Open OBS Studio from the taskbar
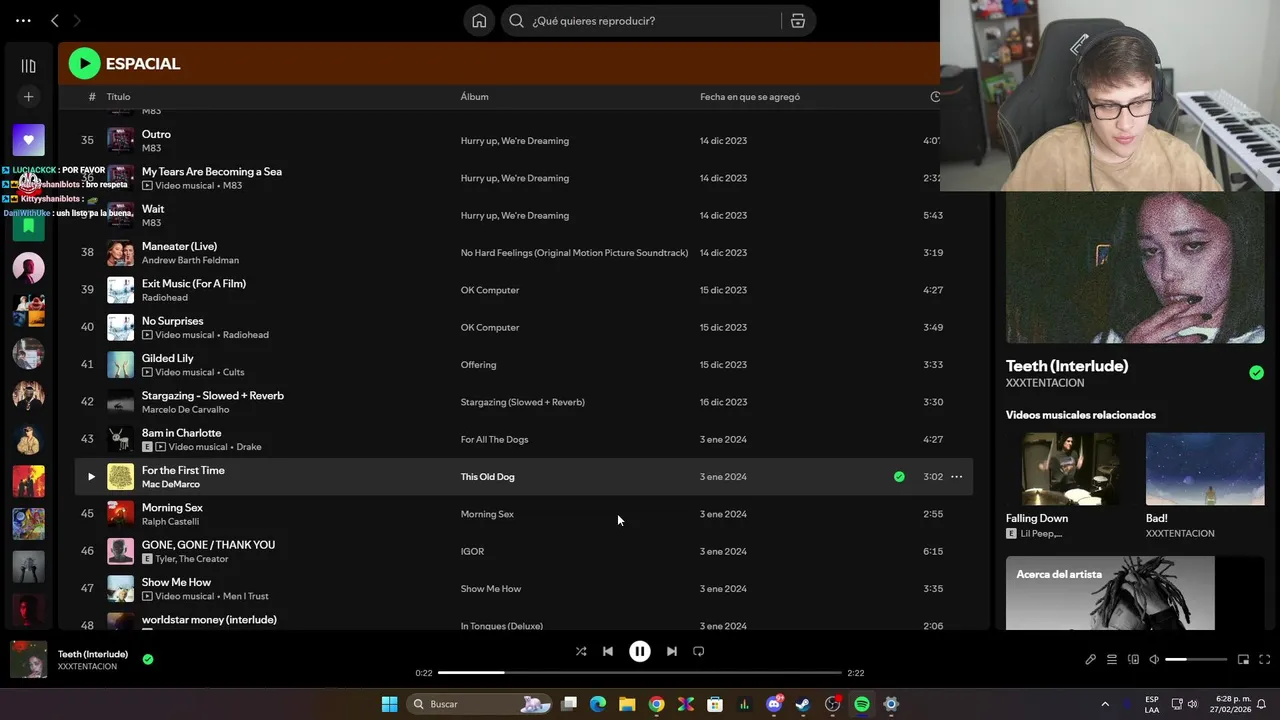The width and height of the screenshot is (1280, 720). (832, 704)
